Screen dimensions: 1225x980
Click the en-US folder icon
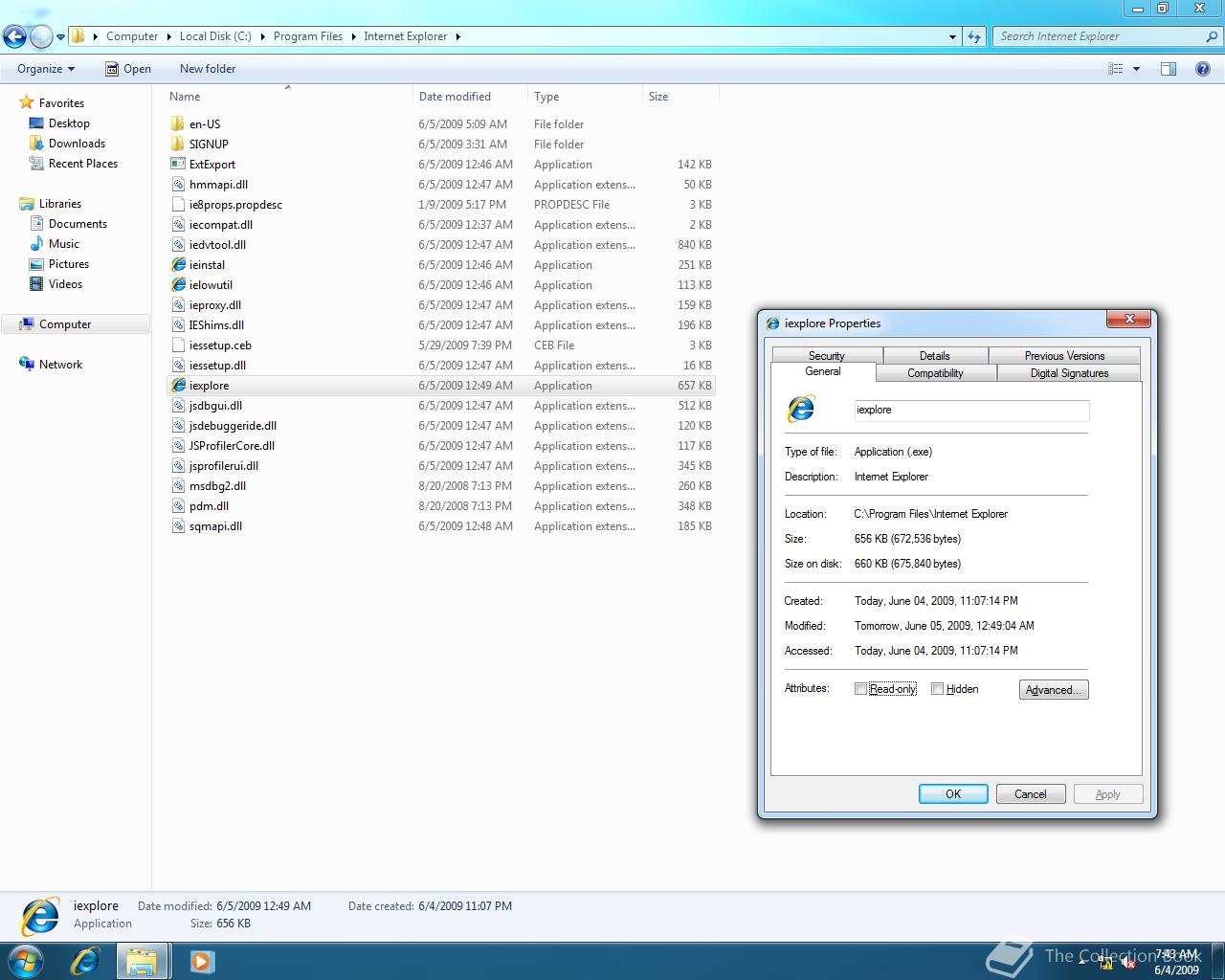pyautogui.click(x=178, y=123)
